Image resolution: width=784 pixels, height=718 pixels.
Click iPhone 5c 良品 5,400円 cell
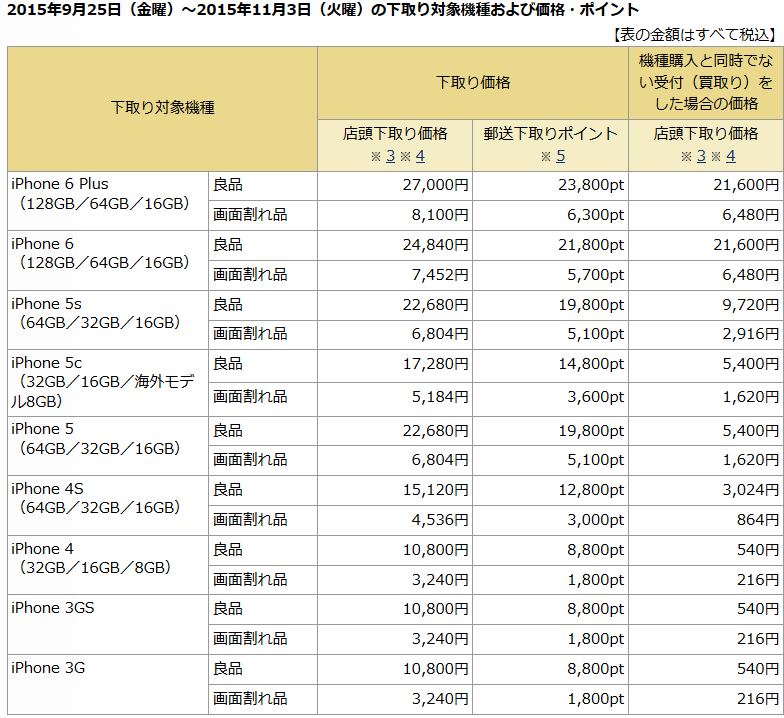(706, 366)
